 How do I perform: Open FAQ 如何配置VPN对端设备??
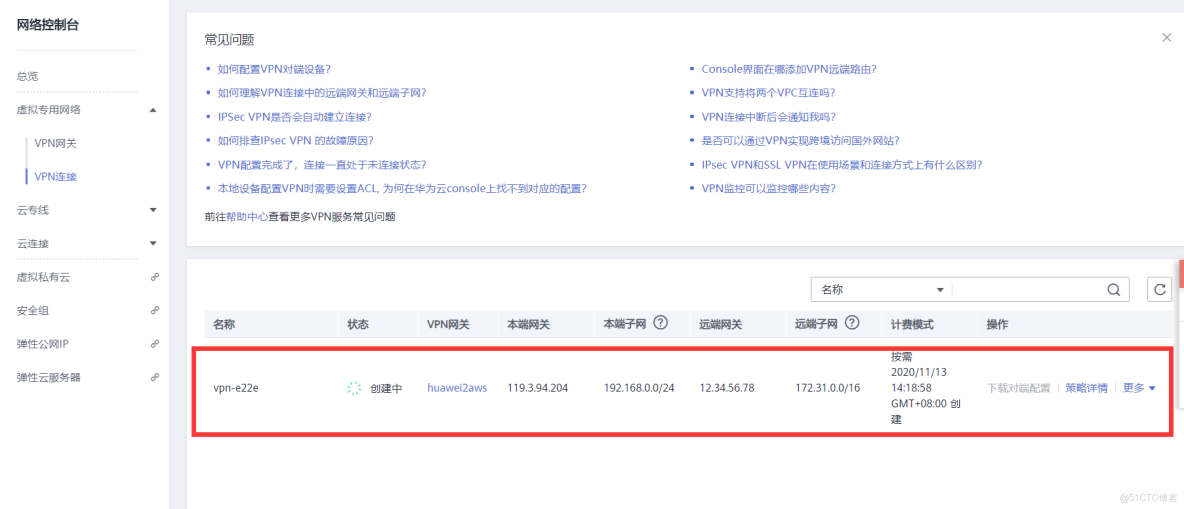click(x=274, y=69)
